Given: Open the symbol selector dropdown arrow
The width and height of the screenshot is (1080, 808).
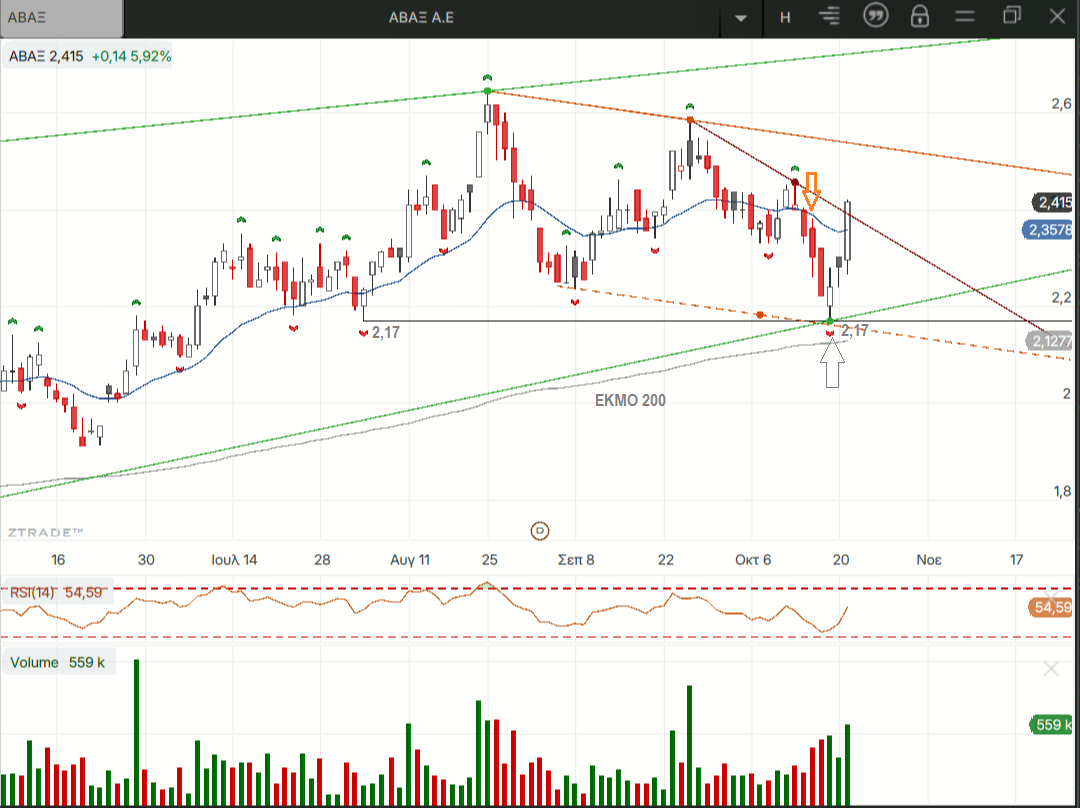Looking at the screenshot, I should coord(741,18).
